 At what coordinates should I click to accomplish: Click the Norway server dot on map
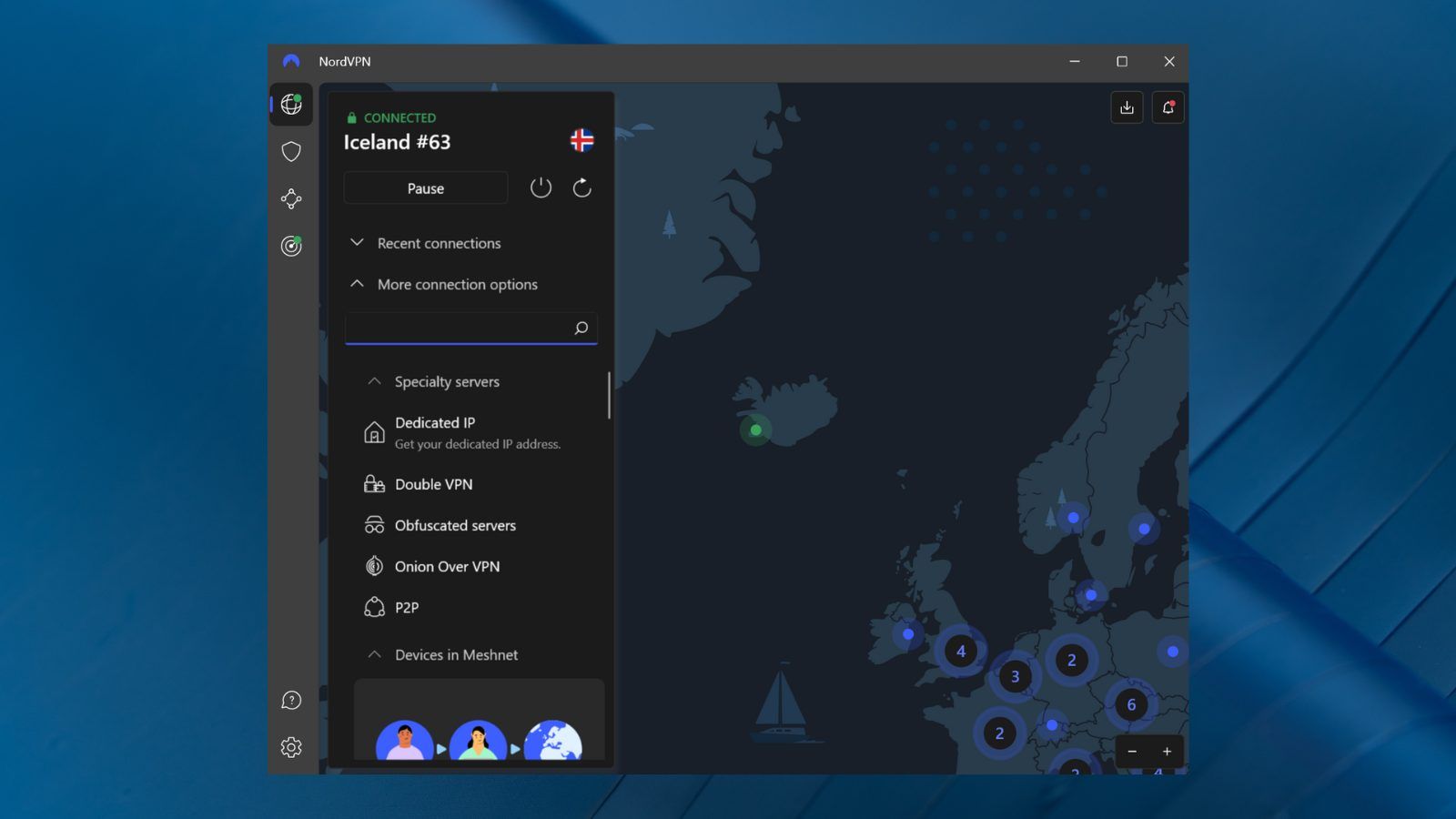1074,518
